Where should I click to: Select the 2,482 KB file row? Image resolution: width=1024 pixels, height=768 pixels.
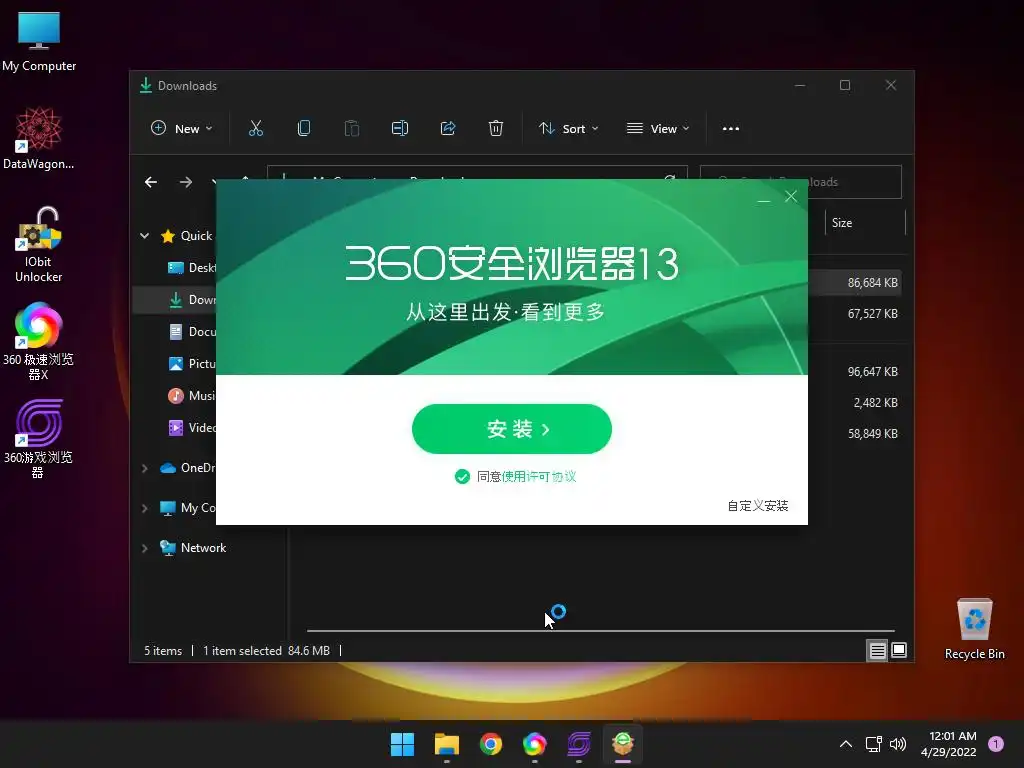tap(855, 403)
